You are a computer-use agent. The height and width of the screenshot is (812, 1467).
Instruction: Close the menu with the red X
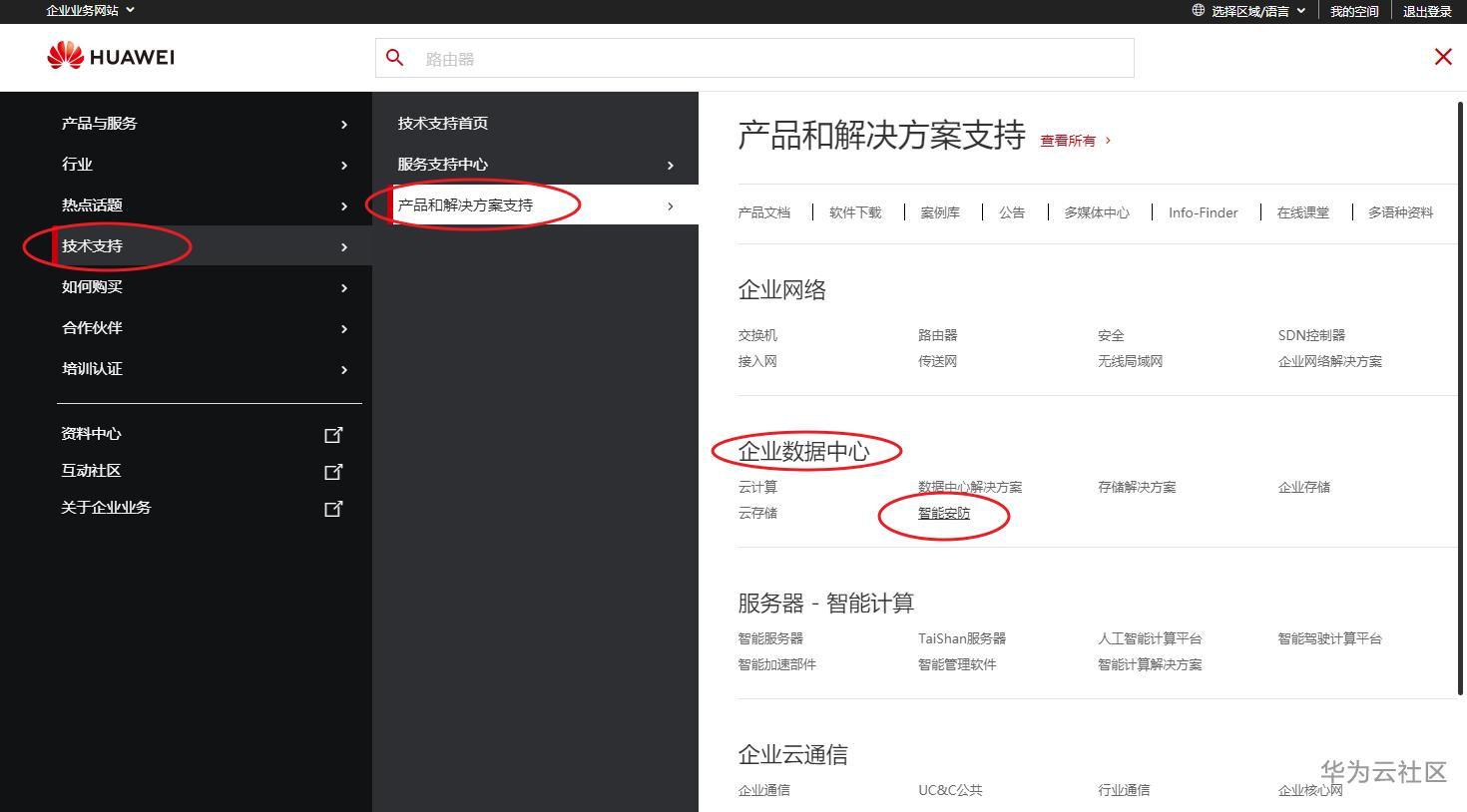tap(1443, 57)
